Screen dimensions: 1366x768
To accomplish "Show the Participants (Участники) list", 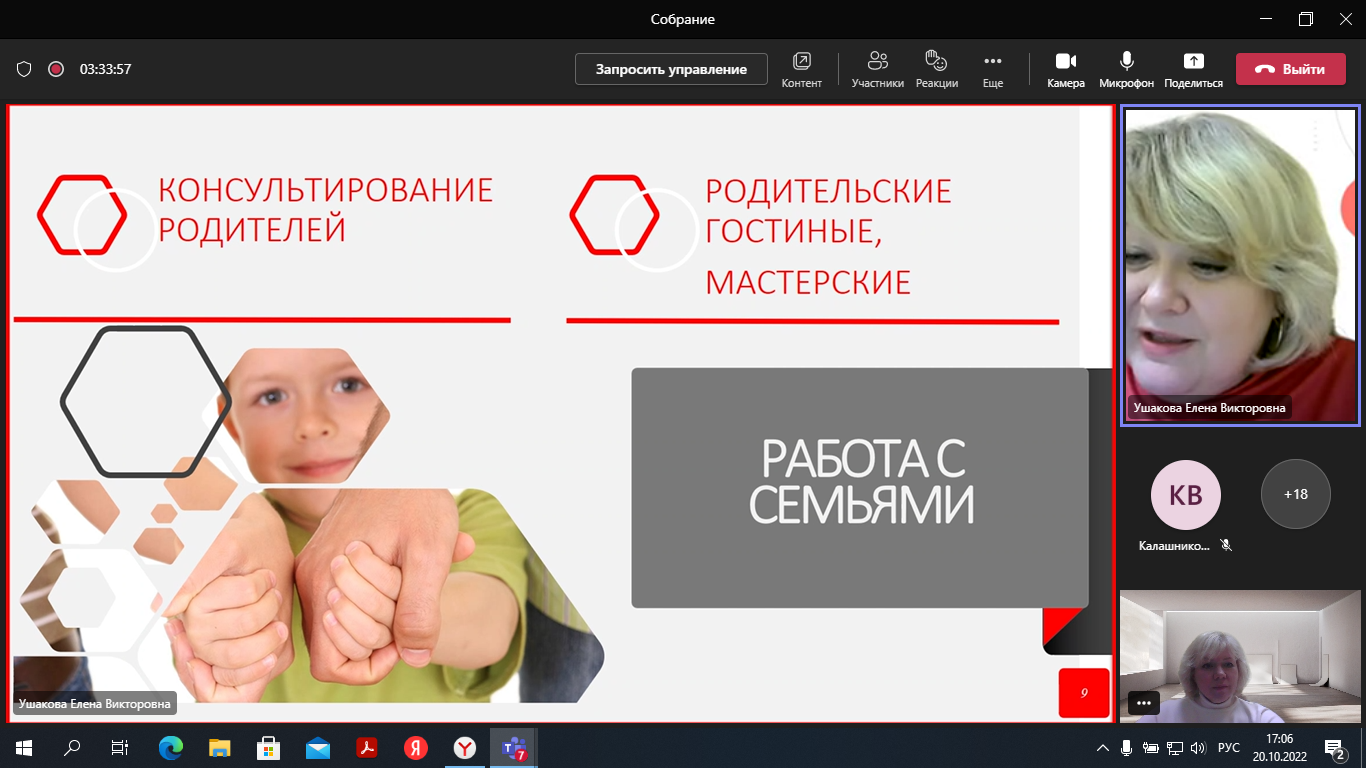I will [x=877, y=69].
